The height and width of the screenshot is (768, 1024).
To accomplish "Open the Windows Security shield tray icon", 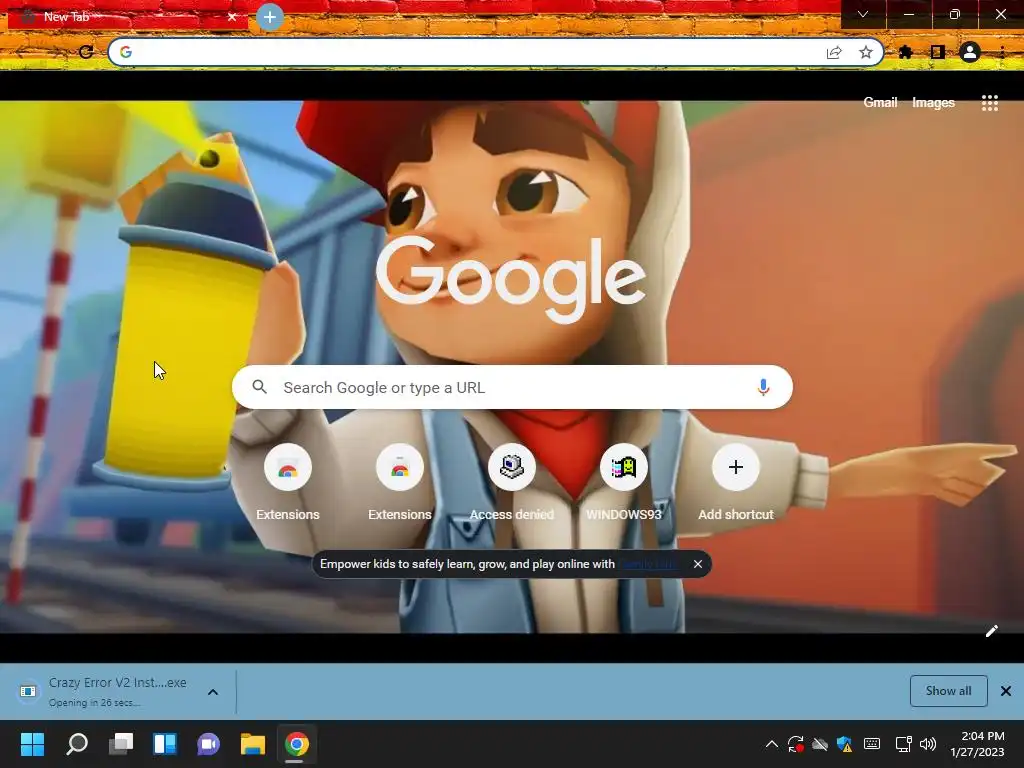I will click(844, 744).
